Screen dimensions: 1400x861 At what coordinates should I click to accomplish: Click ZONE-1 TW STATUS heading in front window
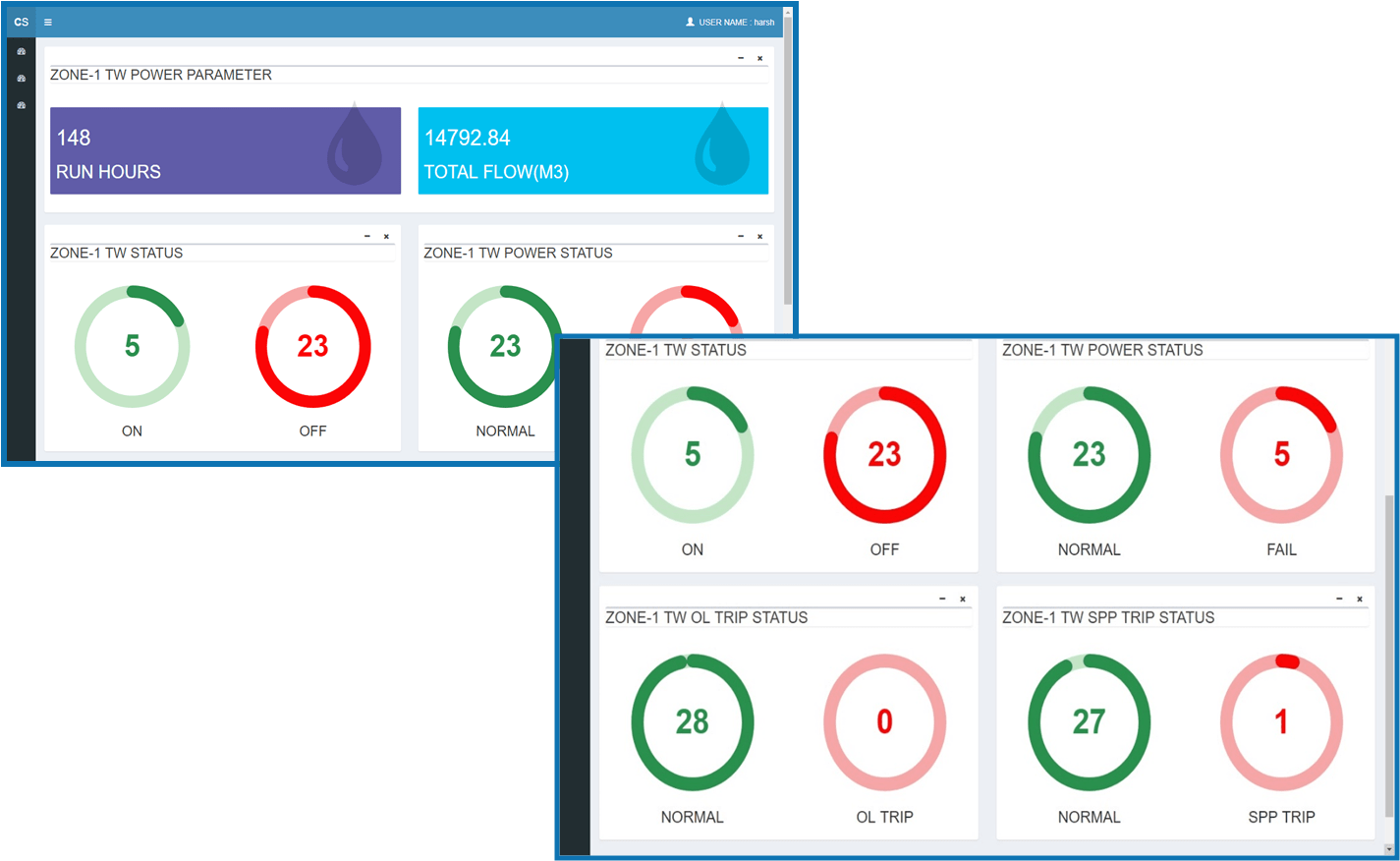tap(676, 350)
